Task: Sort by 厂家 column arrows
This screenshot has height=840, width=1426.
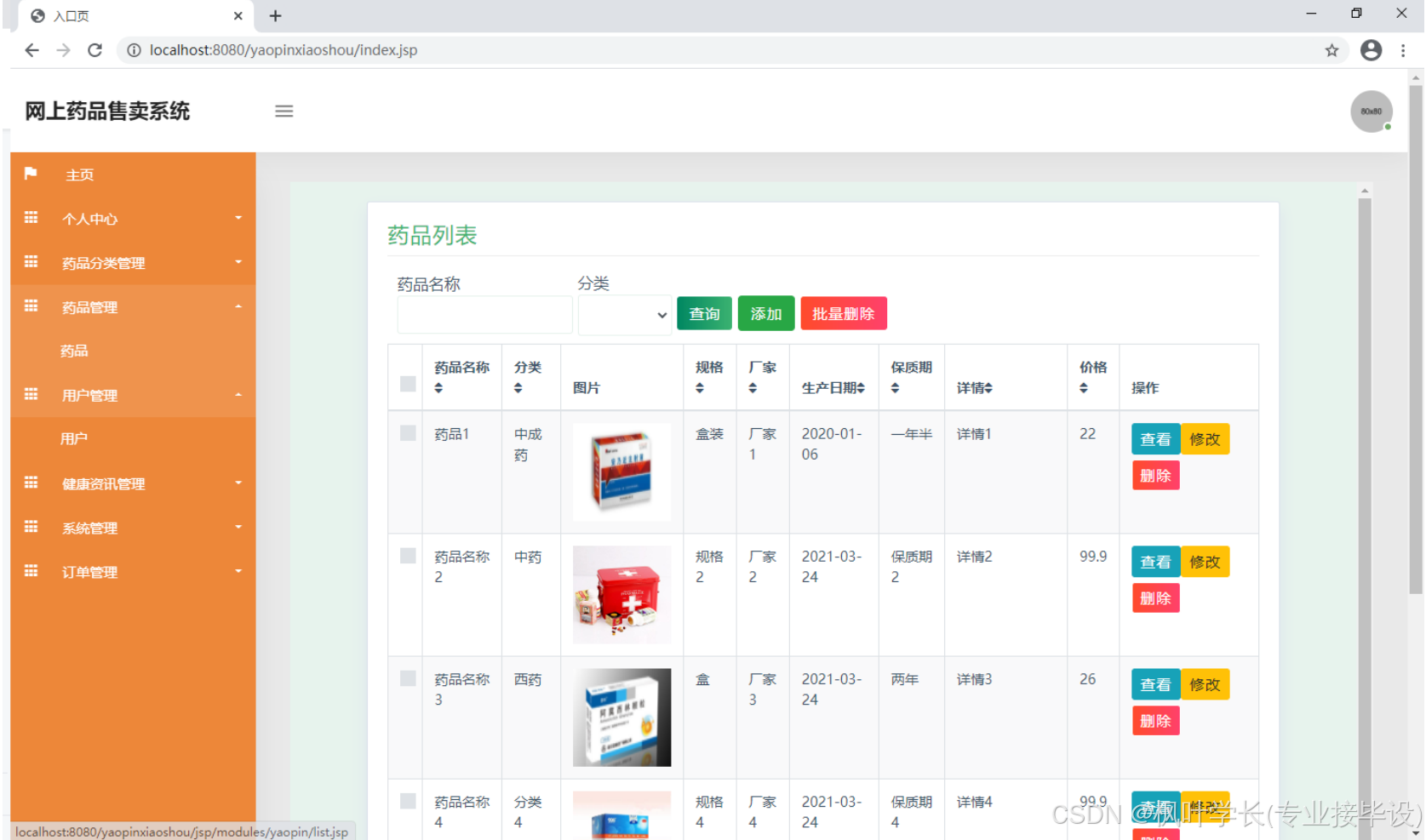Action: [x=753, y=388]
